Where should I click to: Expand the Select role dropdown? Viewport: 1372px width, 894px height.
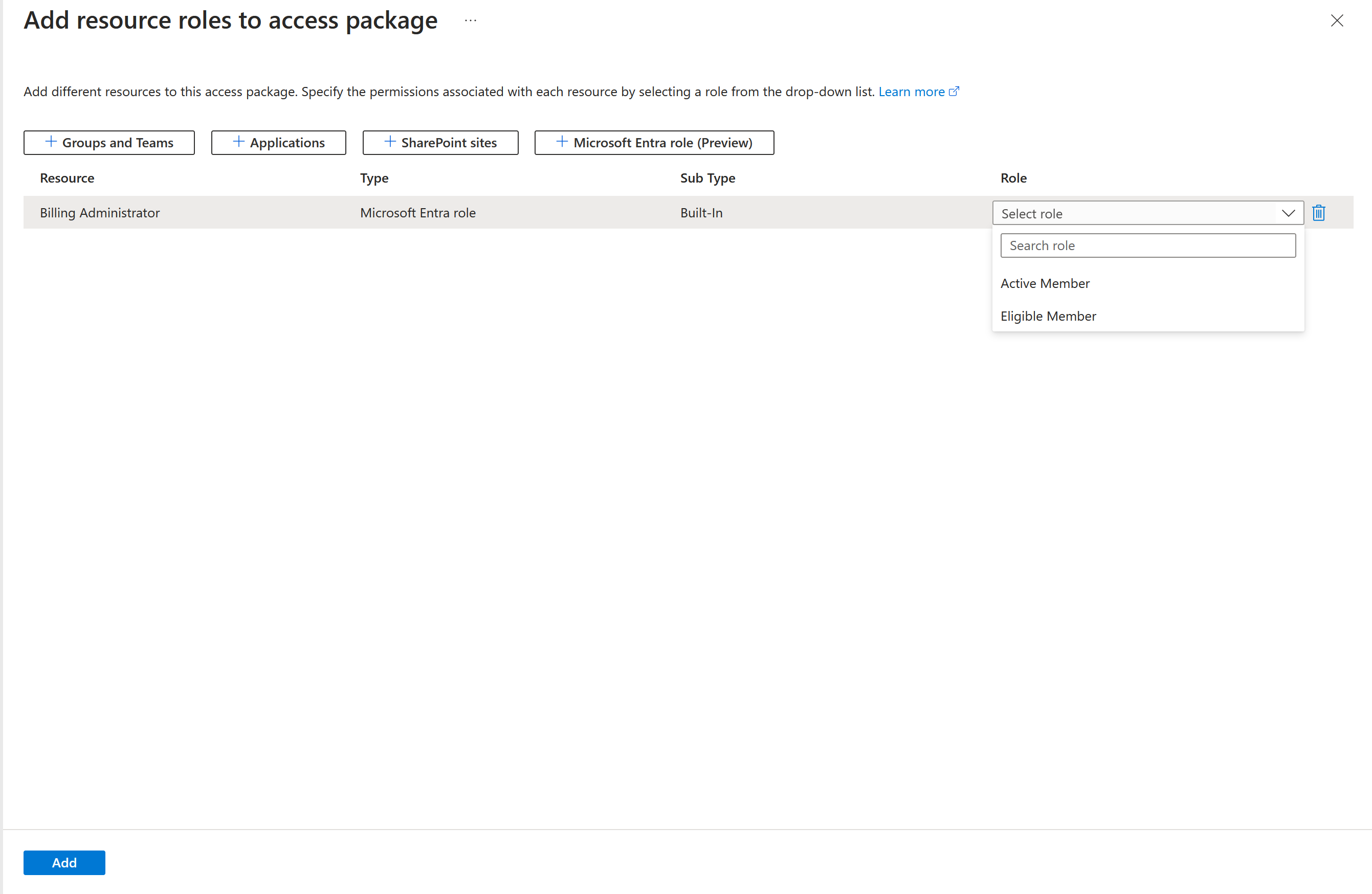1147,213
